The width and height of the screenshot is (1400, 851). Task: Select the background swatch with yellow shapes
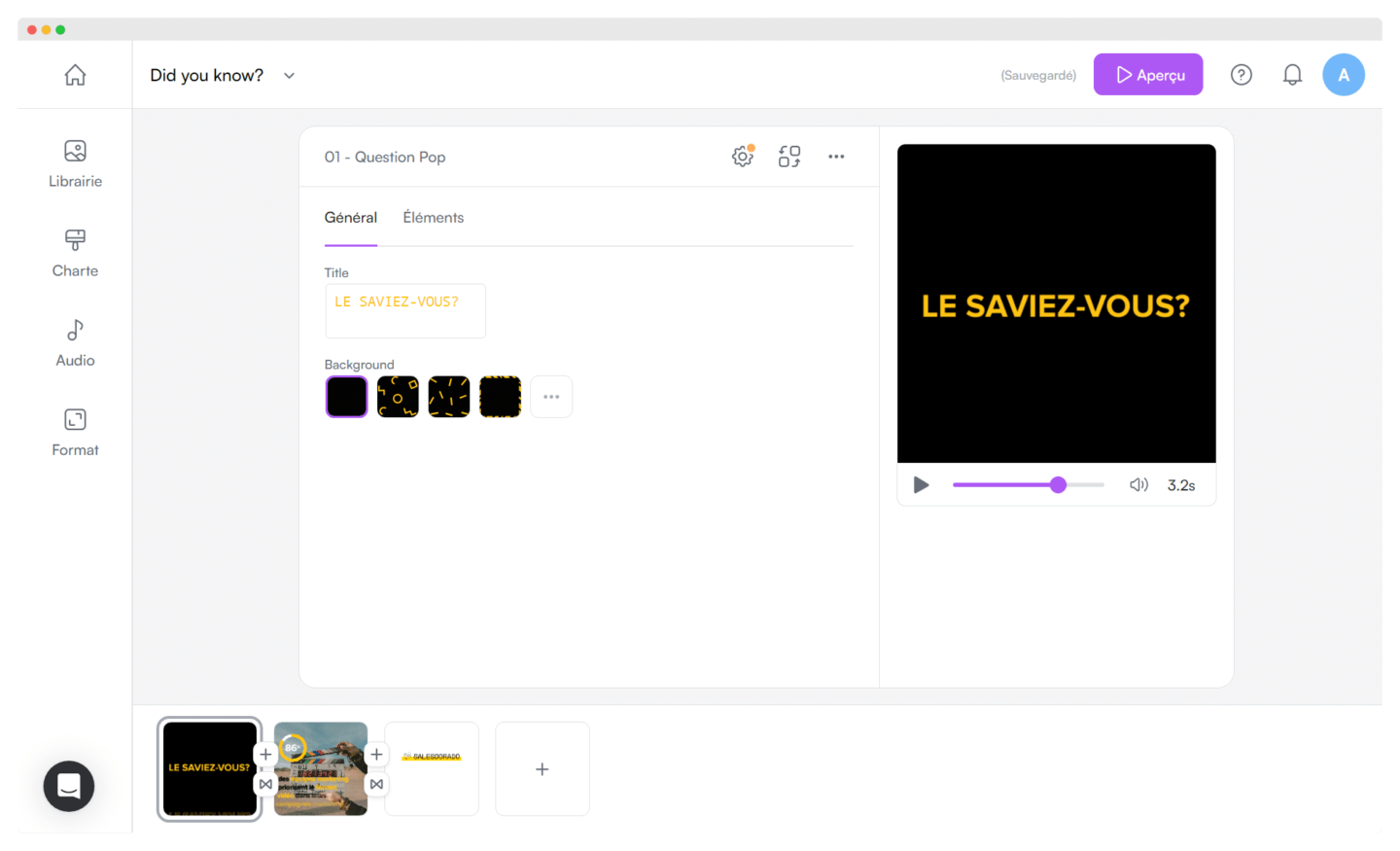398,397
